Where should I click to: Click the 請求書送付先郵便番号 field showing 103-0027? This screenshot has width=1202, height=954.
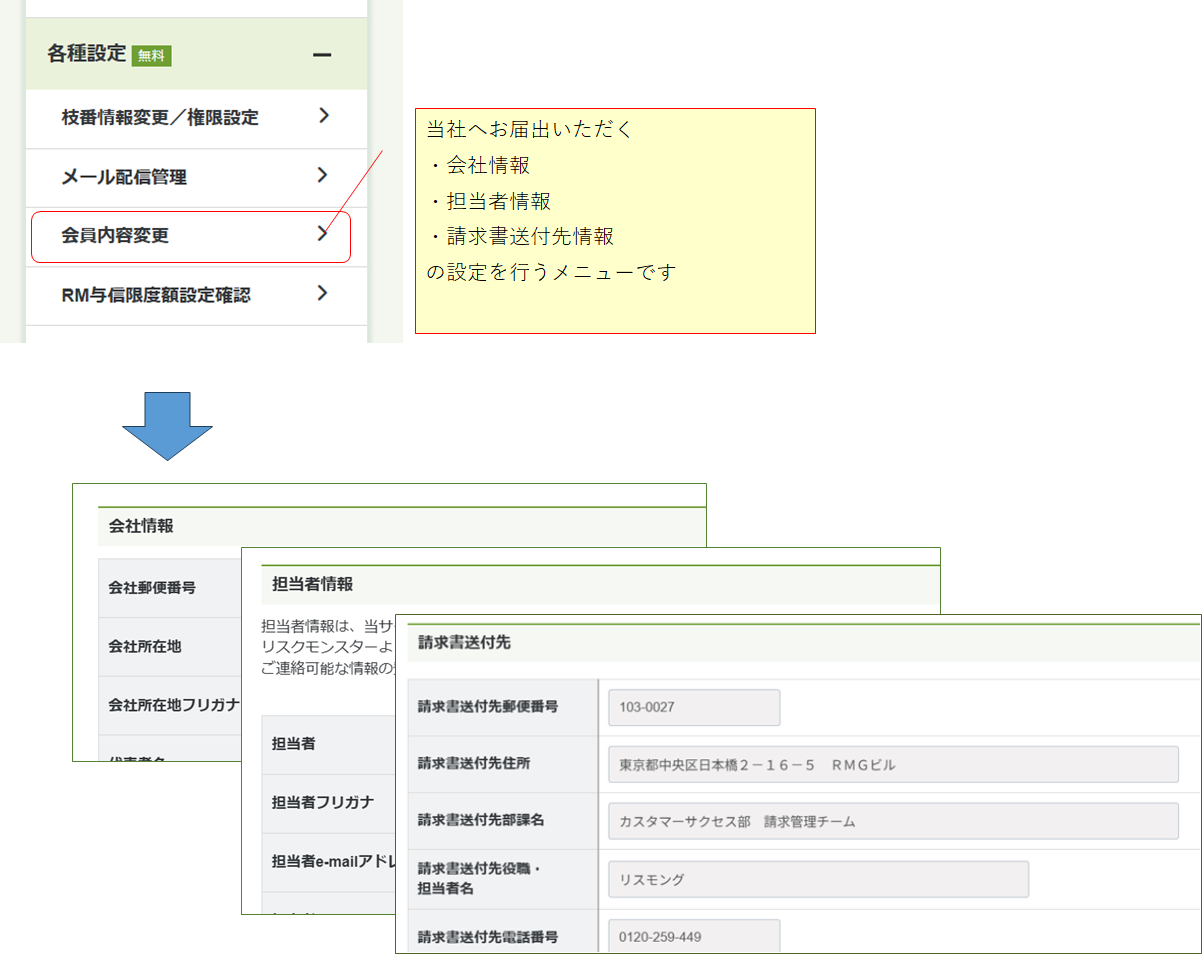coord(693,707)
